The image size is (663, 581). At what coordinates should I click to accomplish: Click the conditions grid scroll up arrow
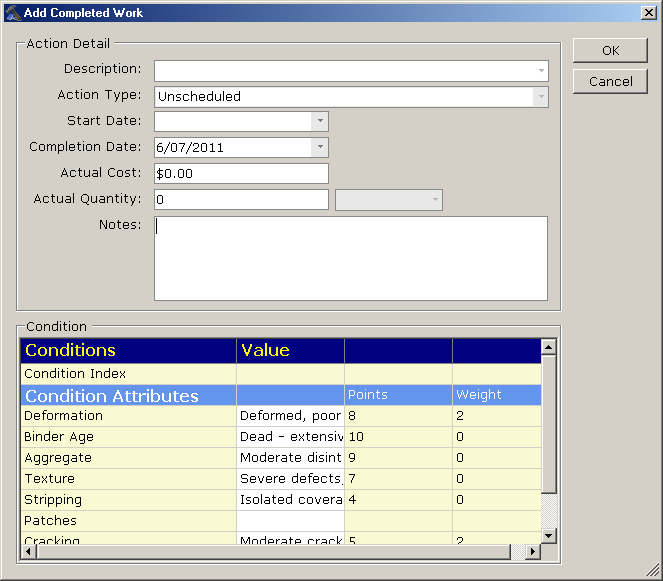pos(548,347)
